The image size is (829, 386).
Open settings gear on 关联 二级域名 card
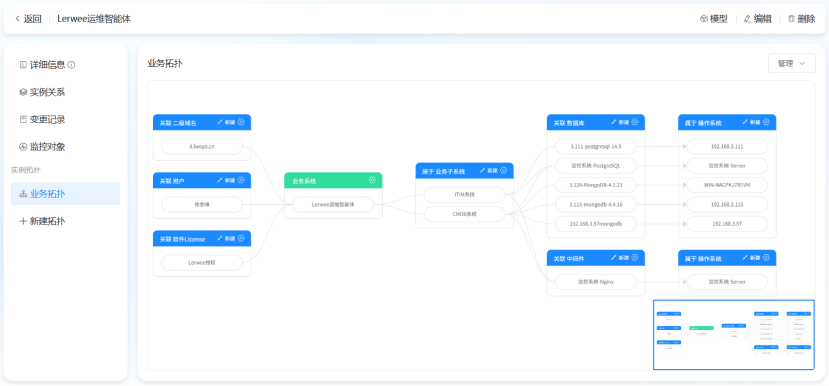click(241, 122)
